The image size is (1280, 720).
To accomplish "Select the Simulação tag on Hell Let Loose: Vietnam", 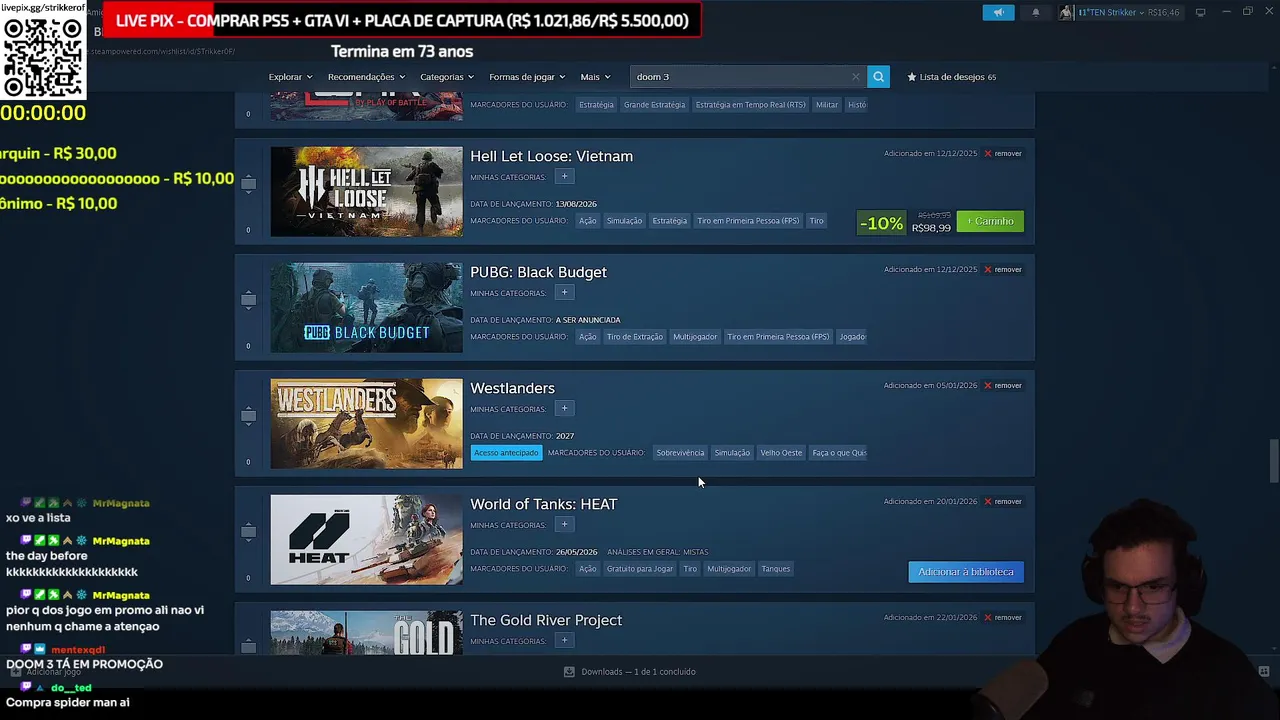I will [624, 221].
